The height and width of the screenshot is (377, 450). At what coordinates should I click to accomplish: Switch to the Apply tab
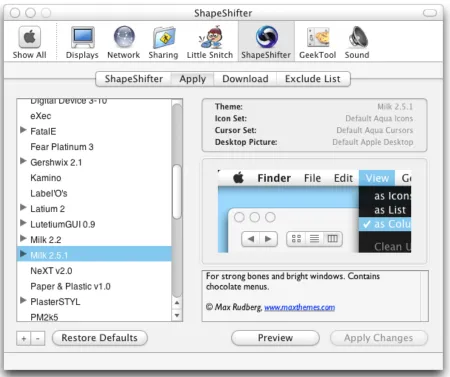pyautogui.click(x=193, y=79)
